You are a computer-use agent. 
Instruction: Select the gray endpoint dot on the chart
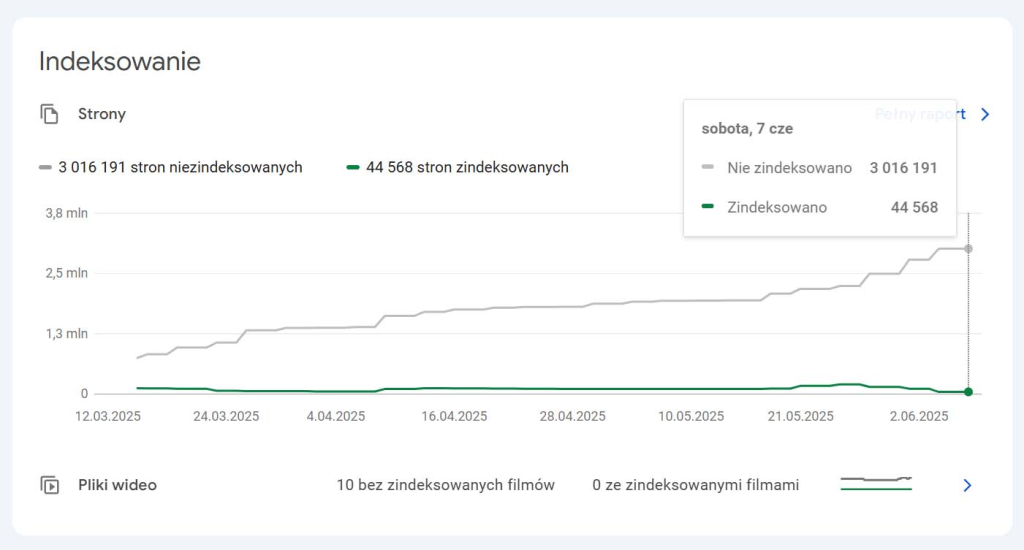coord(968,248)
